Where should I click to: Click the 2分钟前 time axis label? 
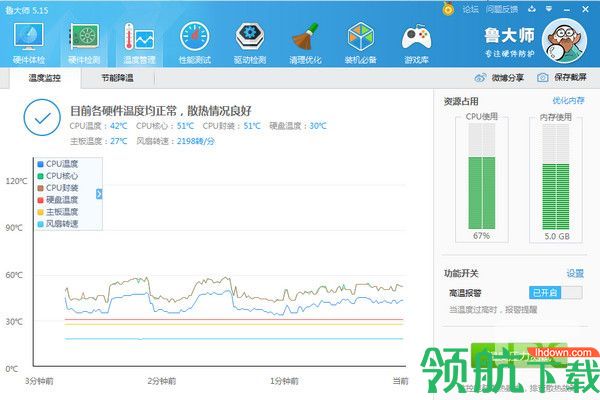tap(161, 381)
